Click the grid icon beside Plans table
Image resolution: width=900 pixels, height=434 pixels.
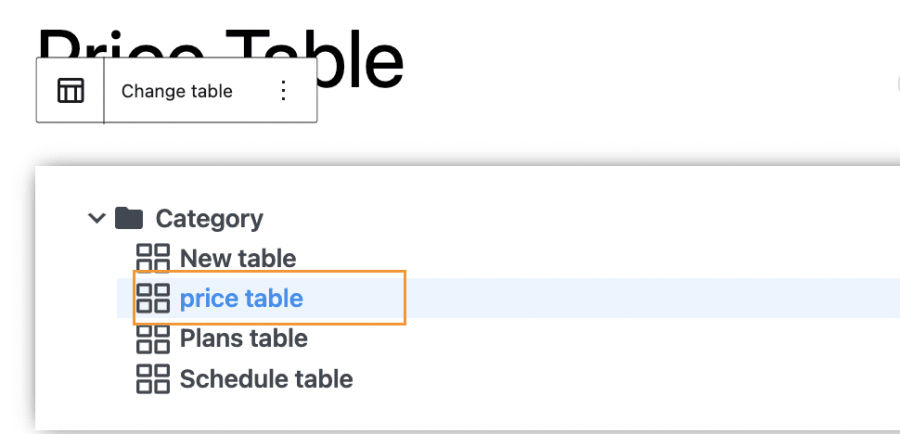click(153, 339)
